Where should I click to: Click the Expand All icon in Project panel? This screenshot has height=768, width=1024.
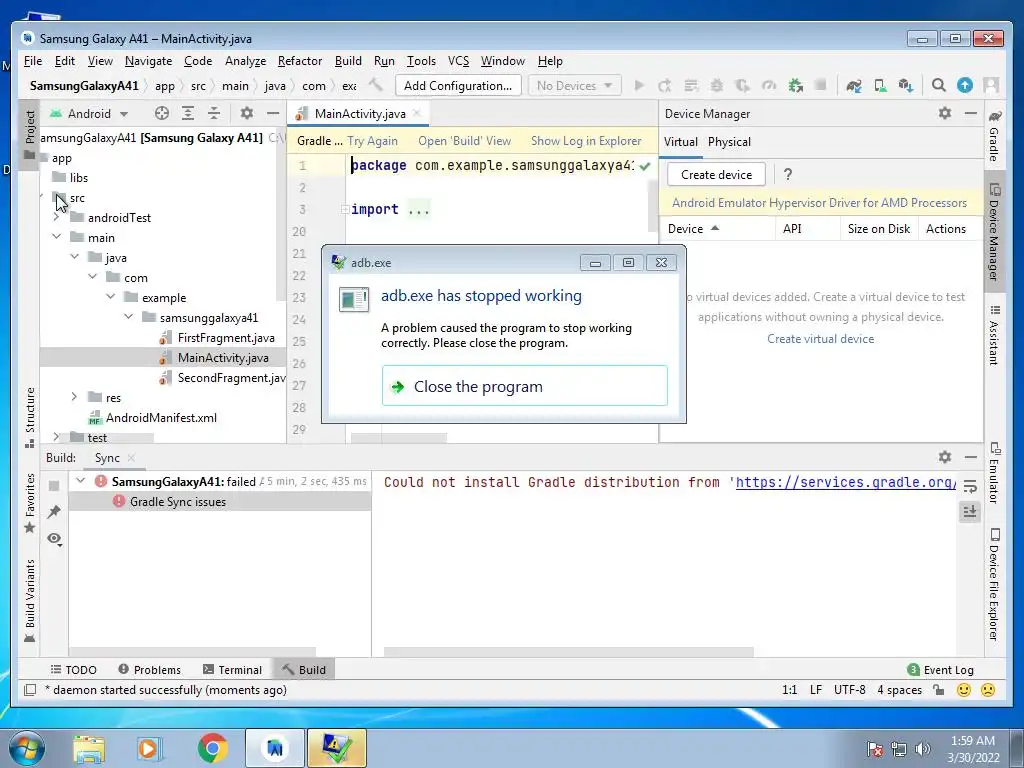188,113
